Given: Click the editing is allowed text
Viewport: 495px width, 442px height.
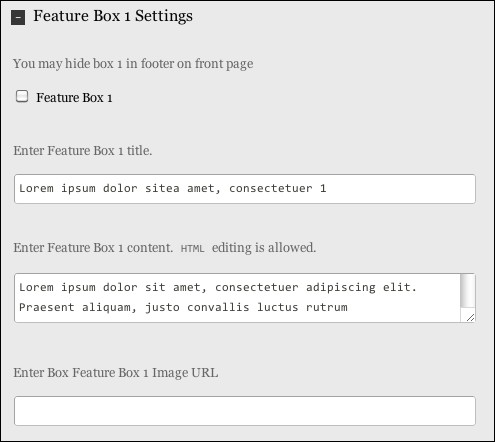Looking at the screenshot, I should 264,248.
